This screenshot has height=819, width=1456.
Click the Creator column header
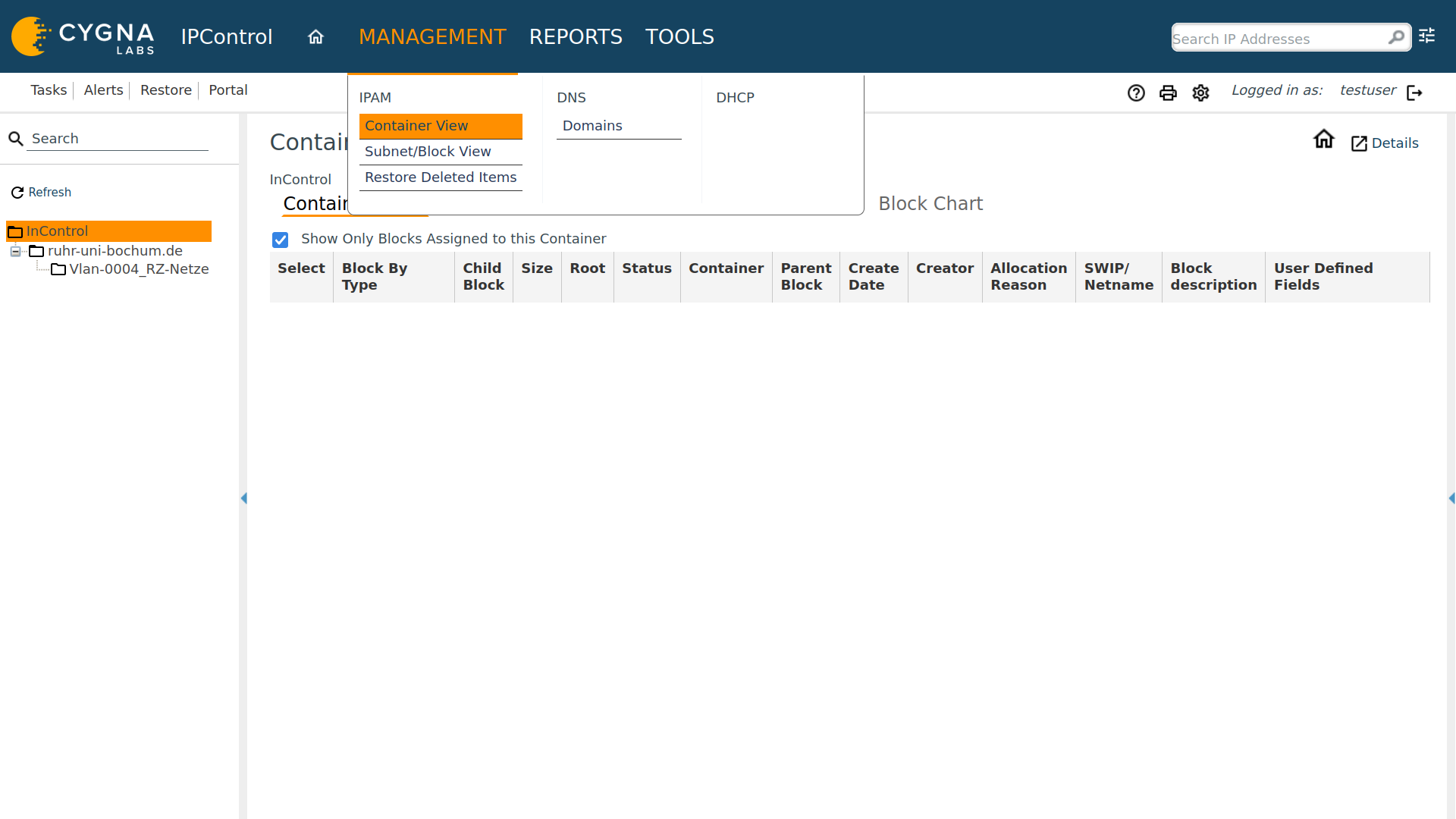coord(945,277)
